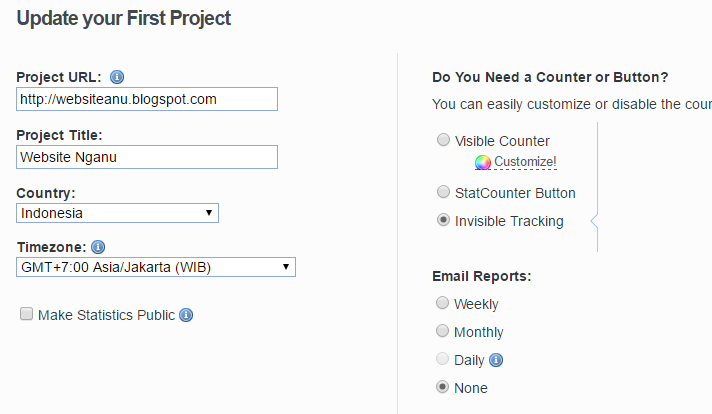This screenshot has height=414, width=712.
Task: Click the Project Title text field
Action: tap(147, 157)
